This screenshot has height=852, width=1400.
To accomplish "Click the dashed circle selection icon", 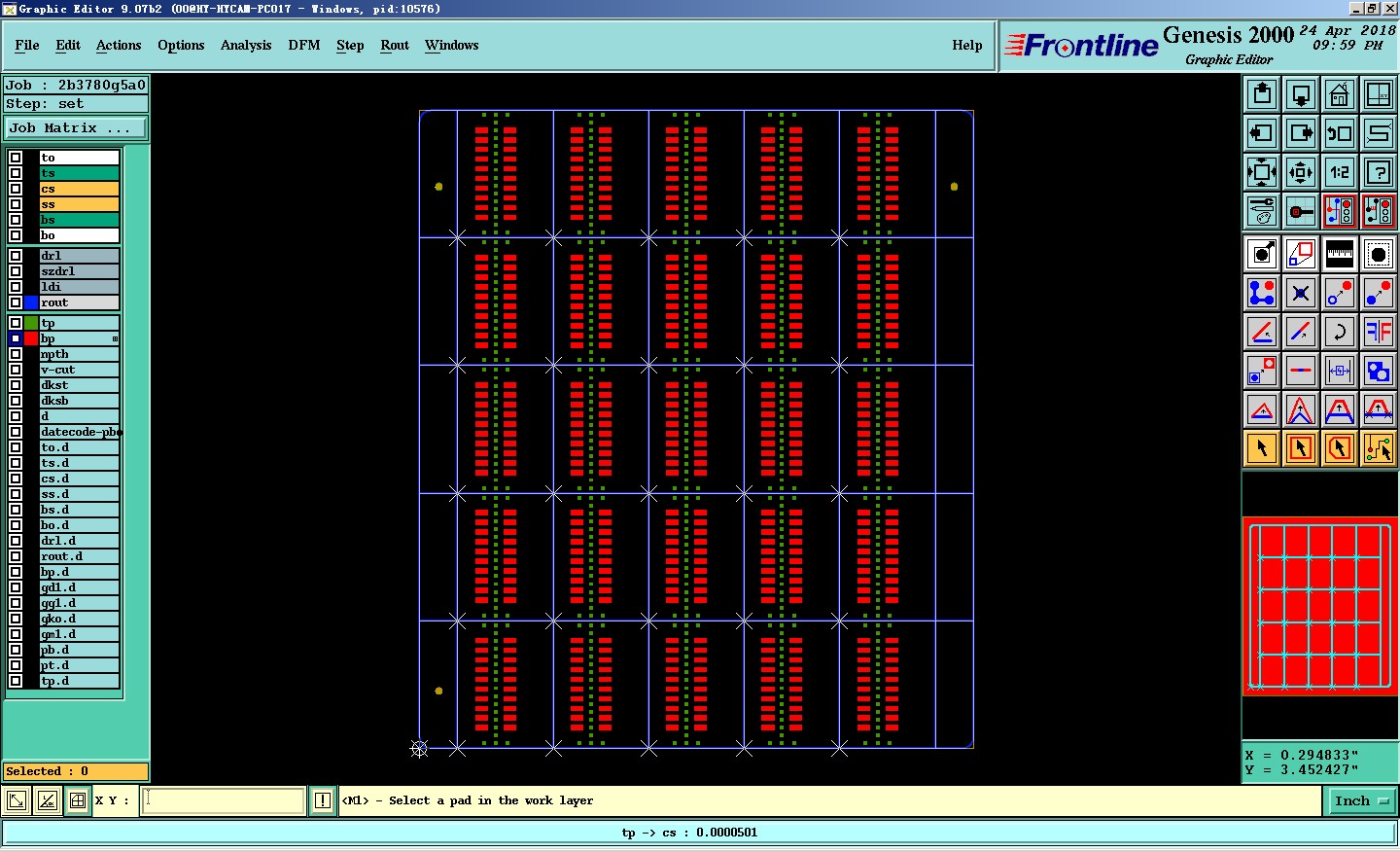I will click(1379, 255).
